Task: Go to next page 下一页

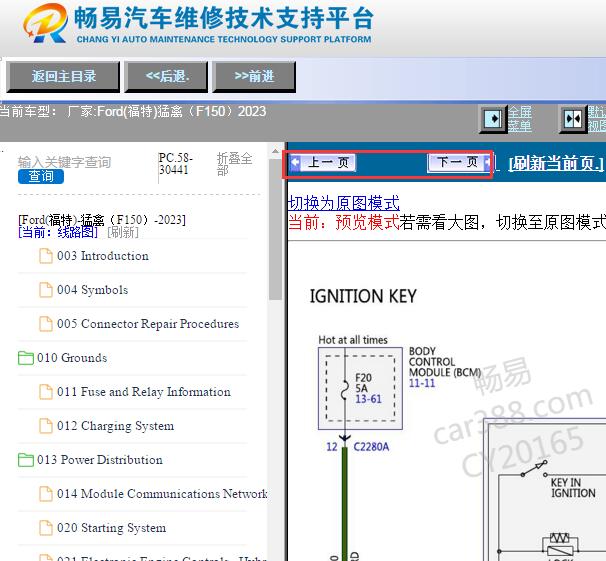Action: [x=459, y=163]
